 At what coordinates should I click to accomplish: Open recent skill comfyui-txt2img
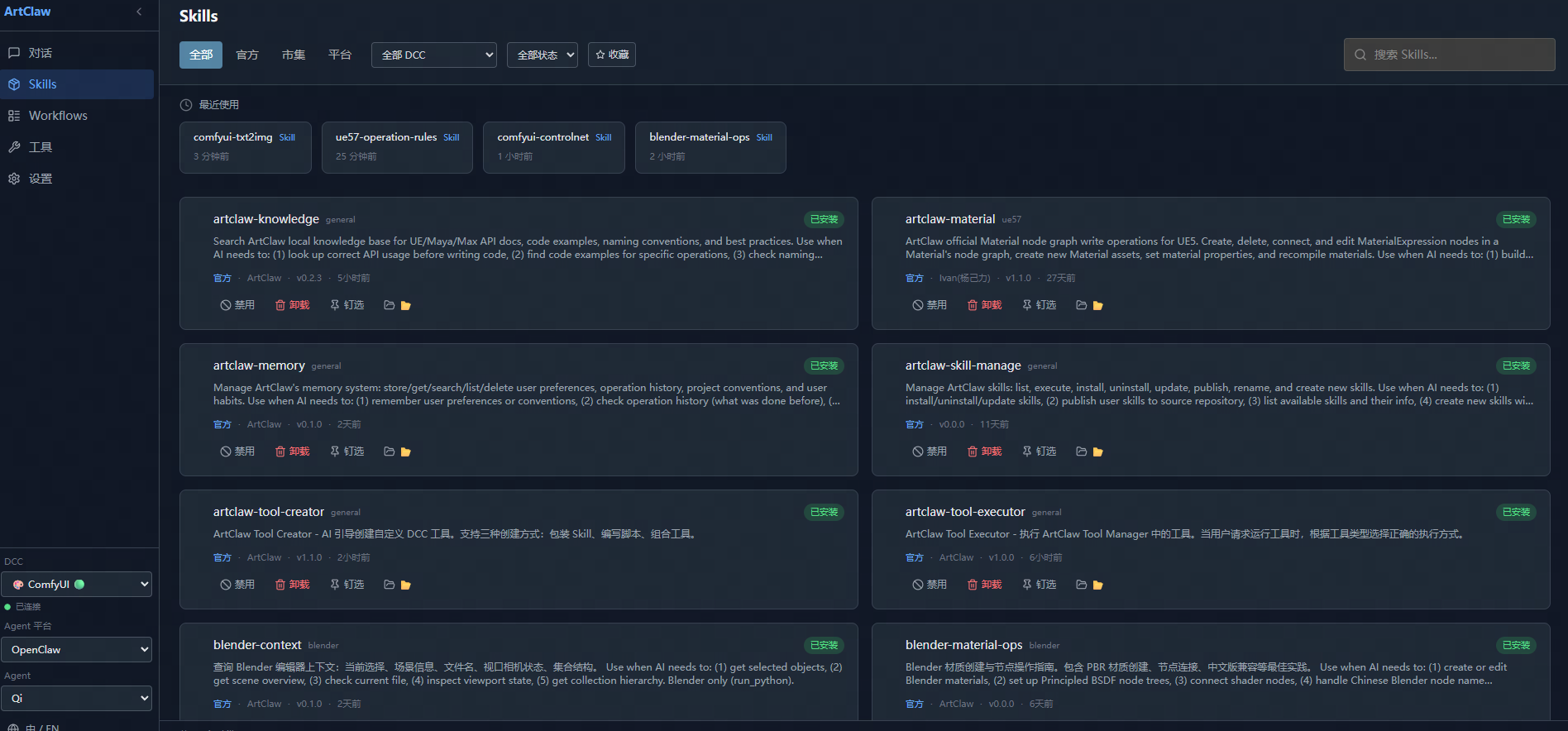pyautogui.click(x=246, y=147)
